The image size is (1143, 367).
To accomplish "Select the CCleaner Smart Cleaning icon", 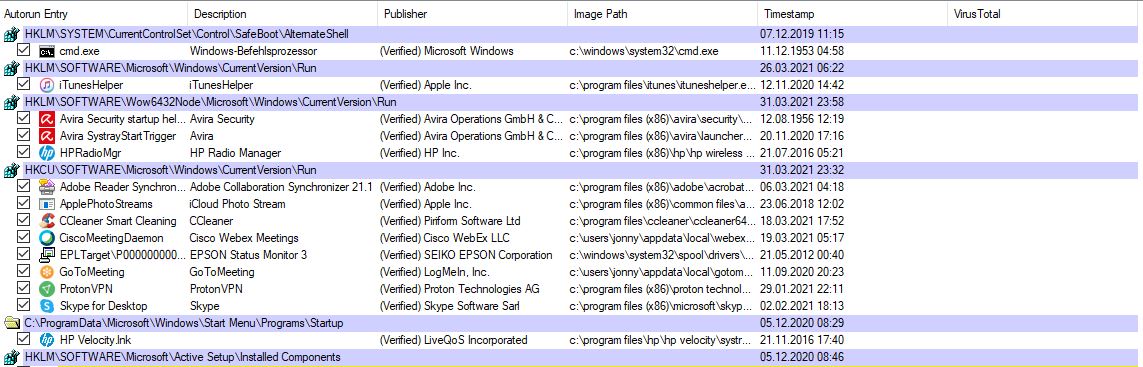I will (x=47, y=221).
